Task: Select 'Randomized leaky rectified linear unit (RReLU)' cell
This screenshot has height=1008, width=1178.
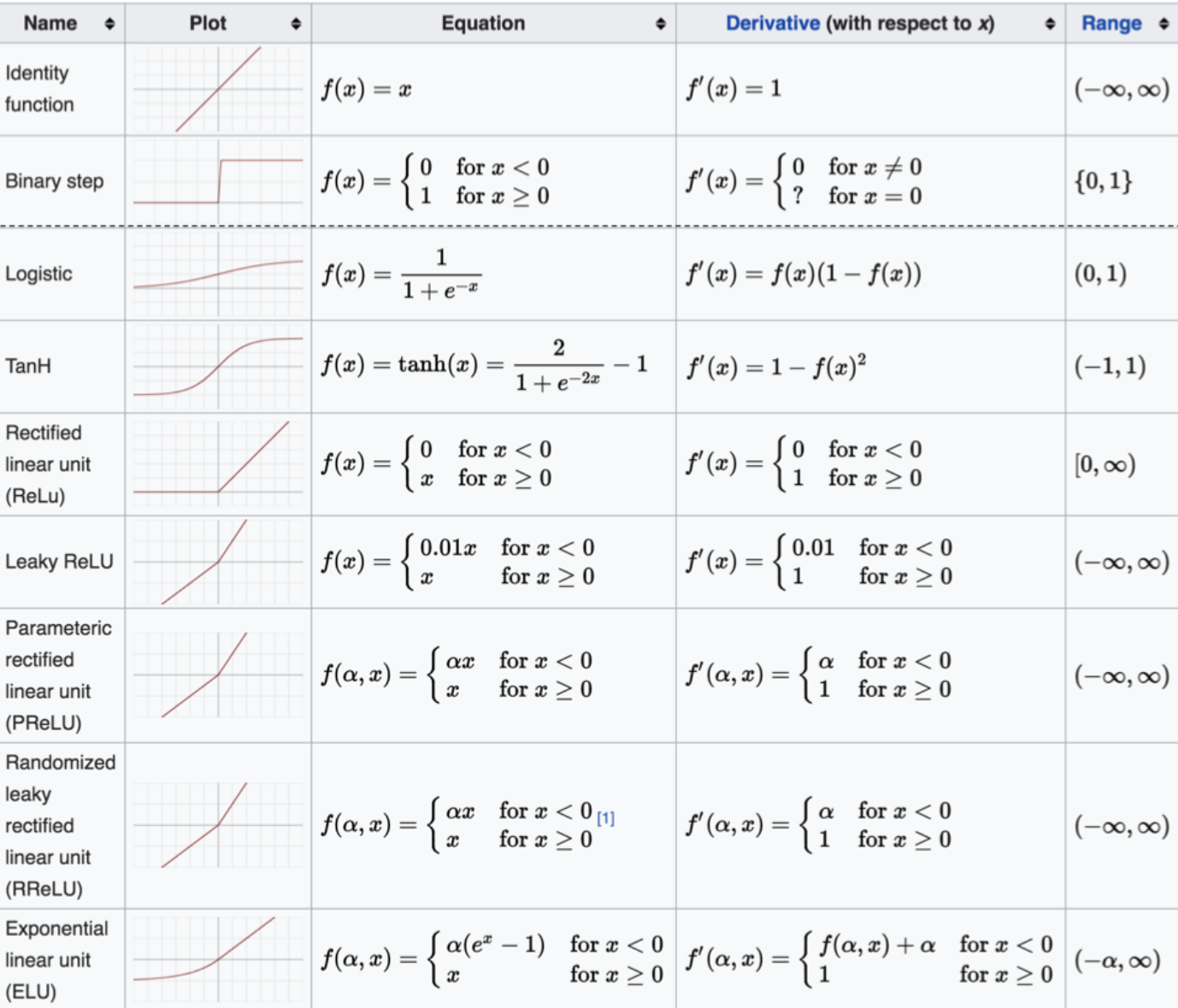Action: (x=62, y=825)
